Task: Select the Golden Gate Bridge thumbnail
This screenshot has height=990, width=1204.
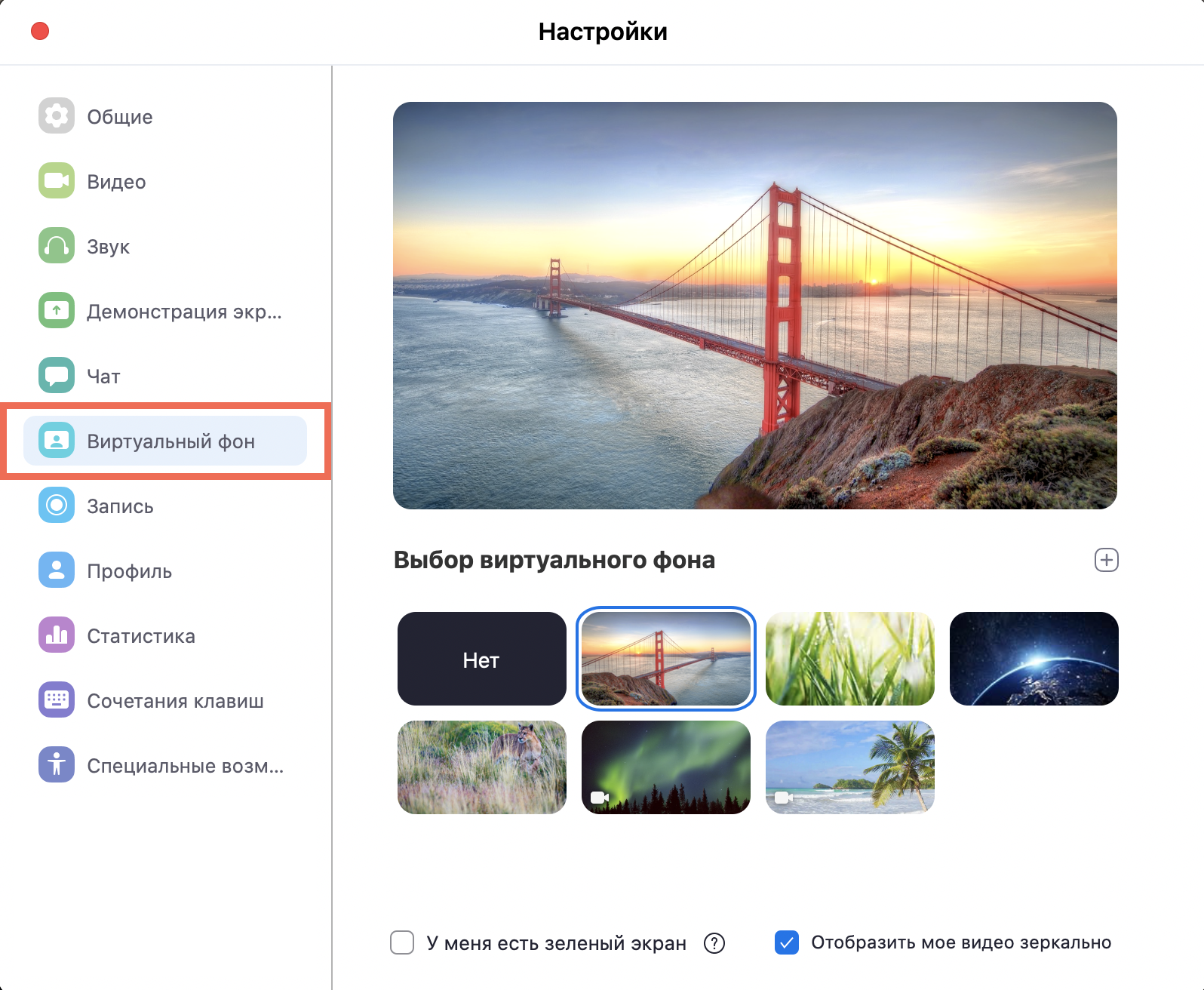Action: click(666, 659)
